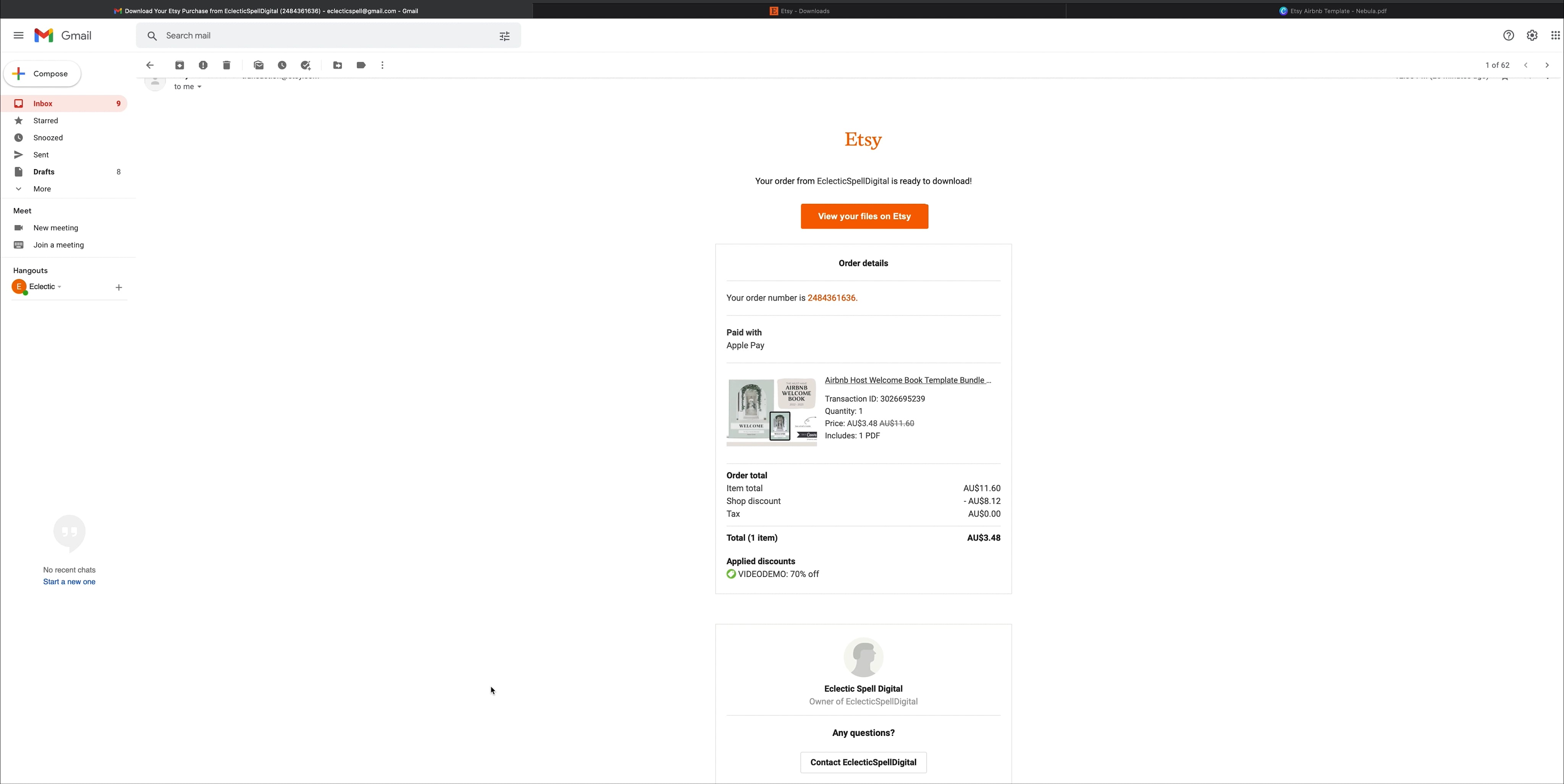The image size is (1564, 784).
Task: Open Gmail settings gear icon
Action: click(x=1532, y=35)
